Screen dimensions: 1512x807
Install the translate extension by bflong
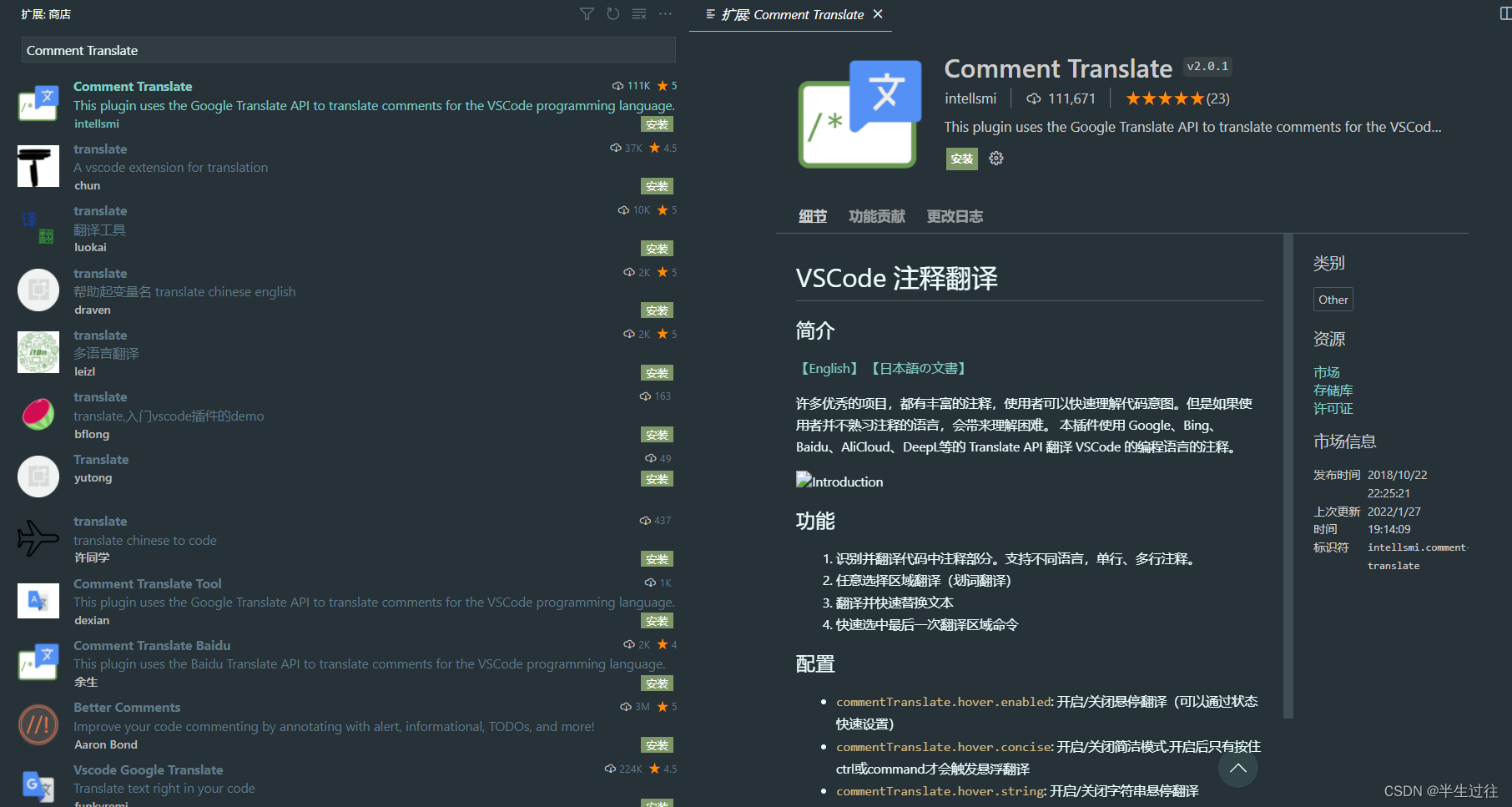[658, 435]
